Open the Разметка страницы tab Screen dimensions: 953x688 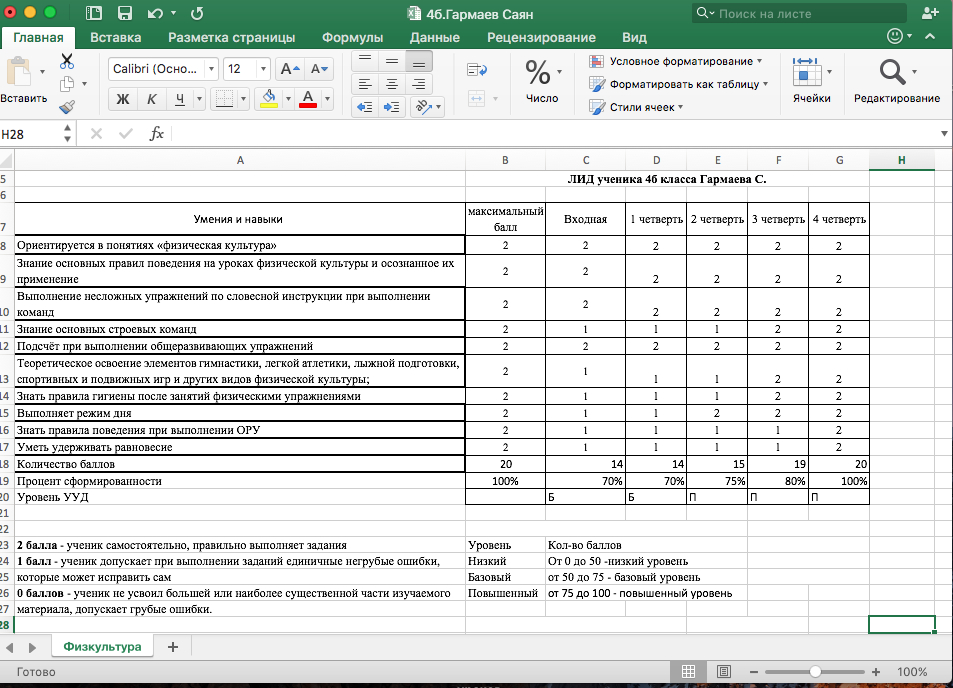click(x=232, y=37)
